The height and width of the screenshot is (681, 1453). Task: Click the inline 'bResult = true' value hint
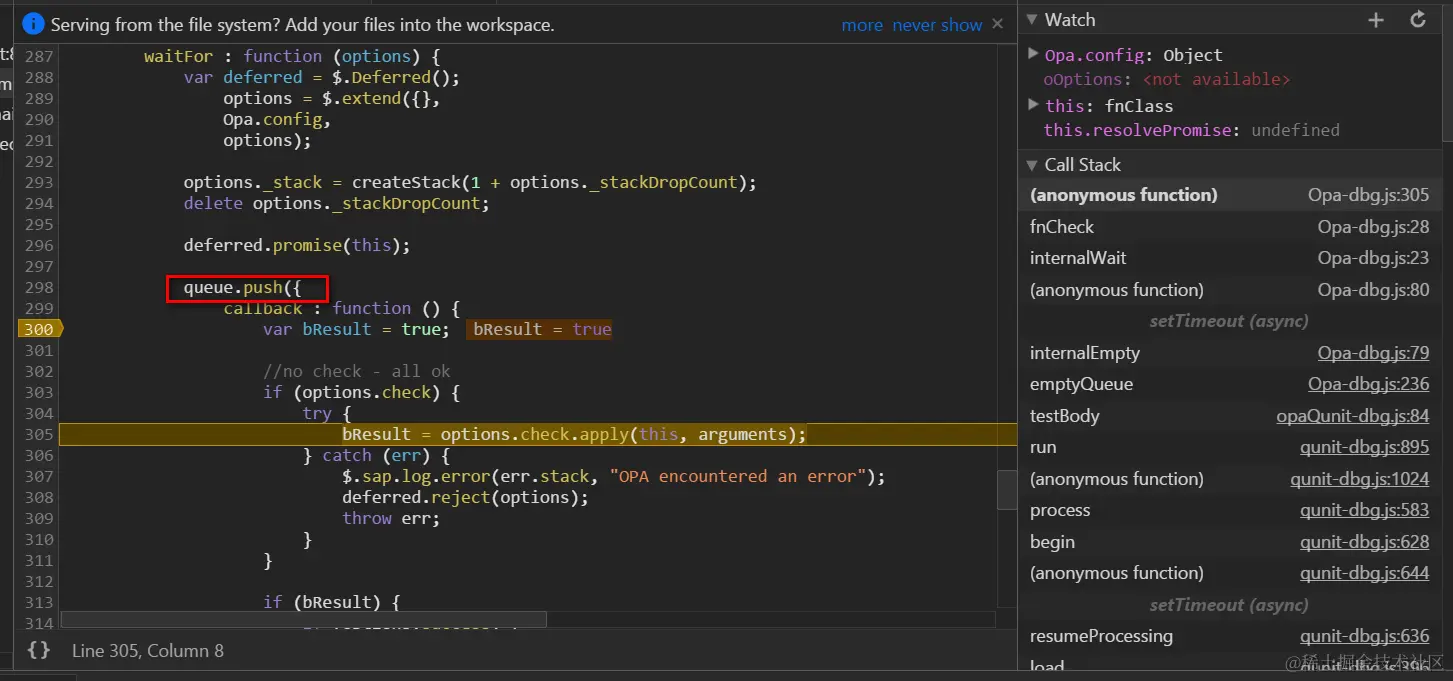coord(541,329)
